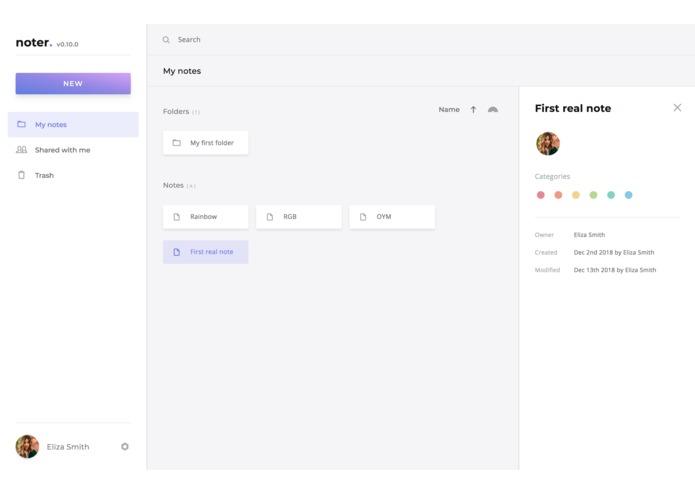695x494 pixels.
Task: Open settings gear next to Eliza Smith
Action: point(125,447)
